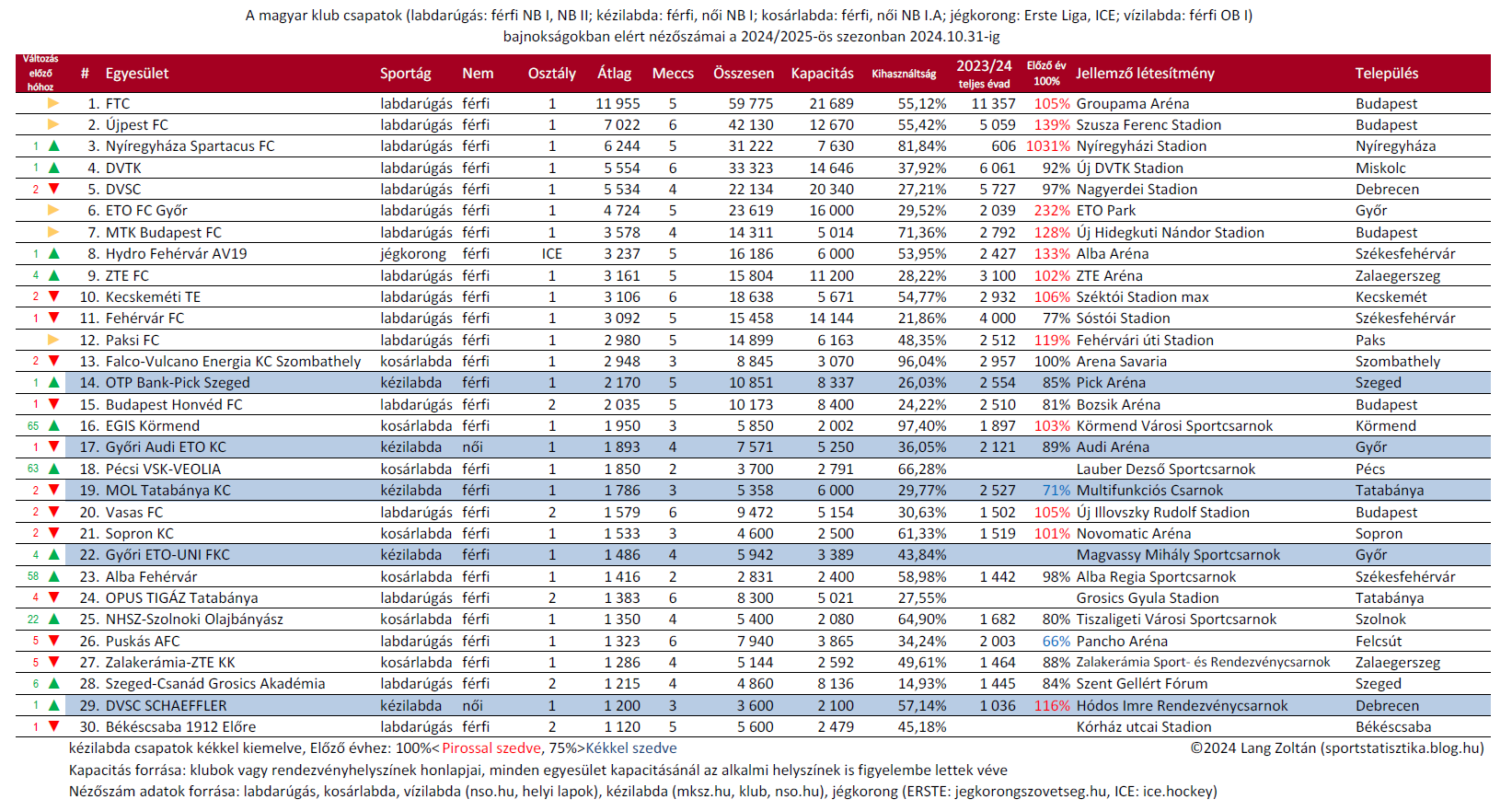Image resolution: width=1512 pixels, height=811 pixels.
Task: Click the green up arrow beside ZTE FC
Action: click(53, 275)
